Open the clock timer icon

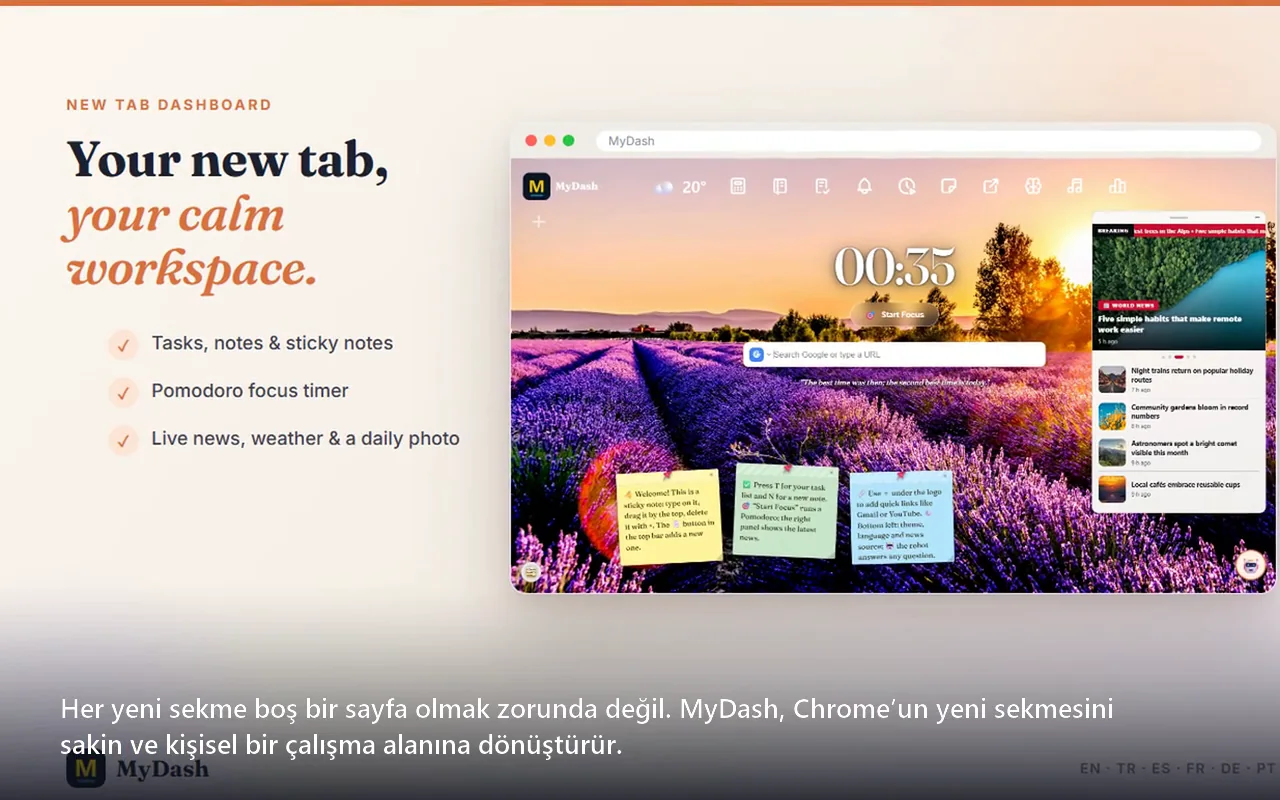coord(907,186)
